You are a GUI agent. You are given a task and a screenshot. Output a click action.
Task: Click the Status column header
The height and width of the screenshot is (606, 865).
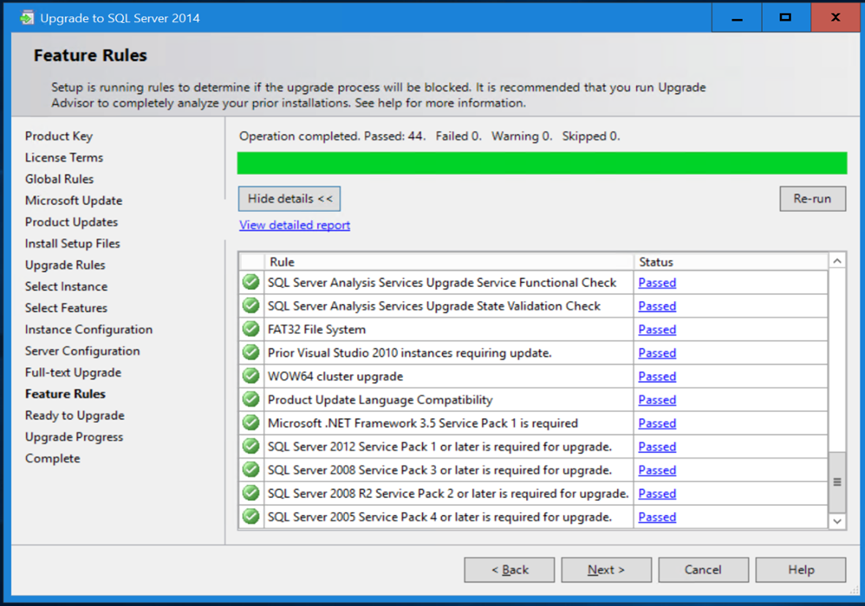[x=731, y=262]
